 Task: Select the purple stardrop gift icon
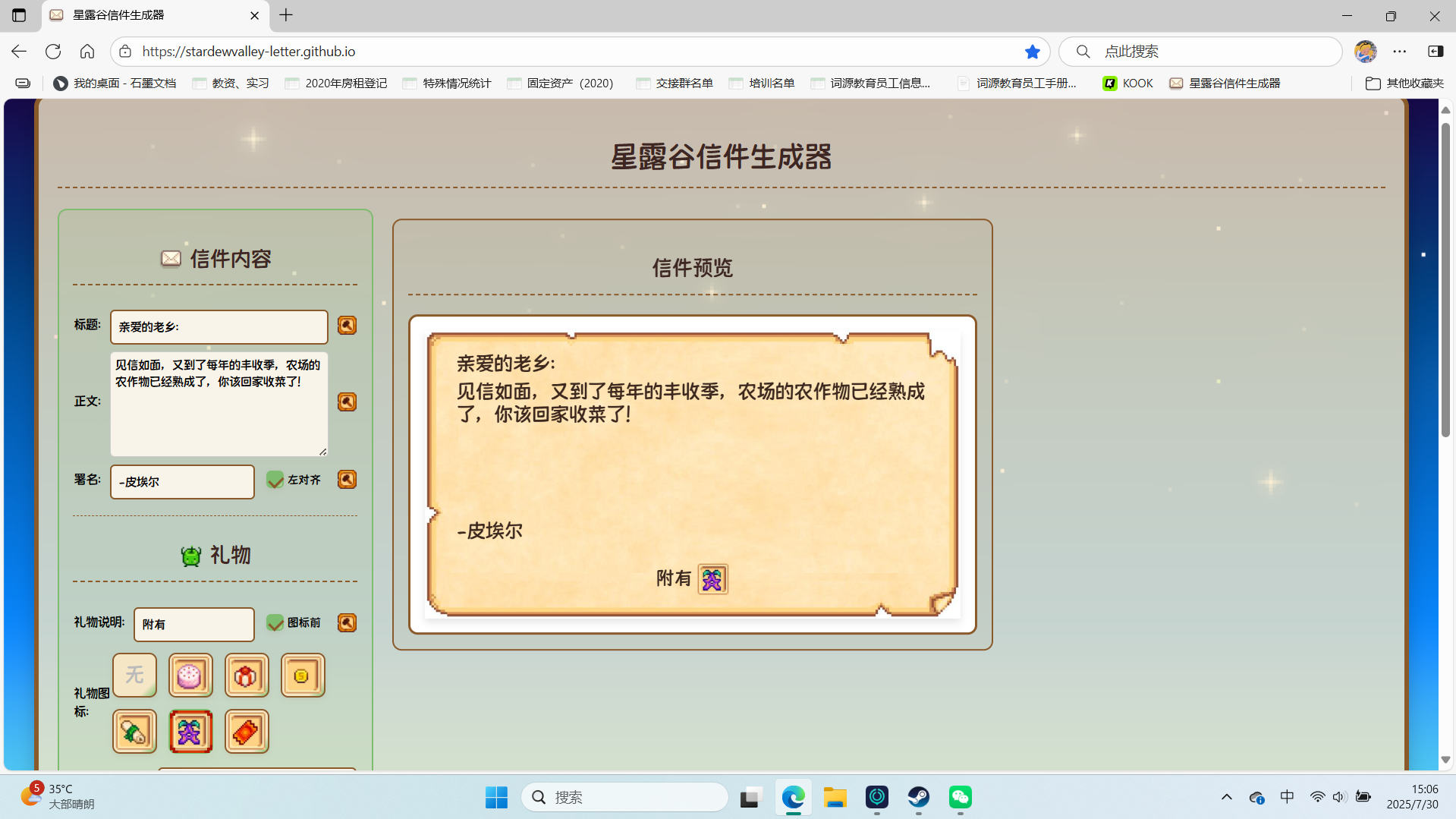[190, 731]
